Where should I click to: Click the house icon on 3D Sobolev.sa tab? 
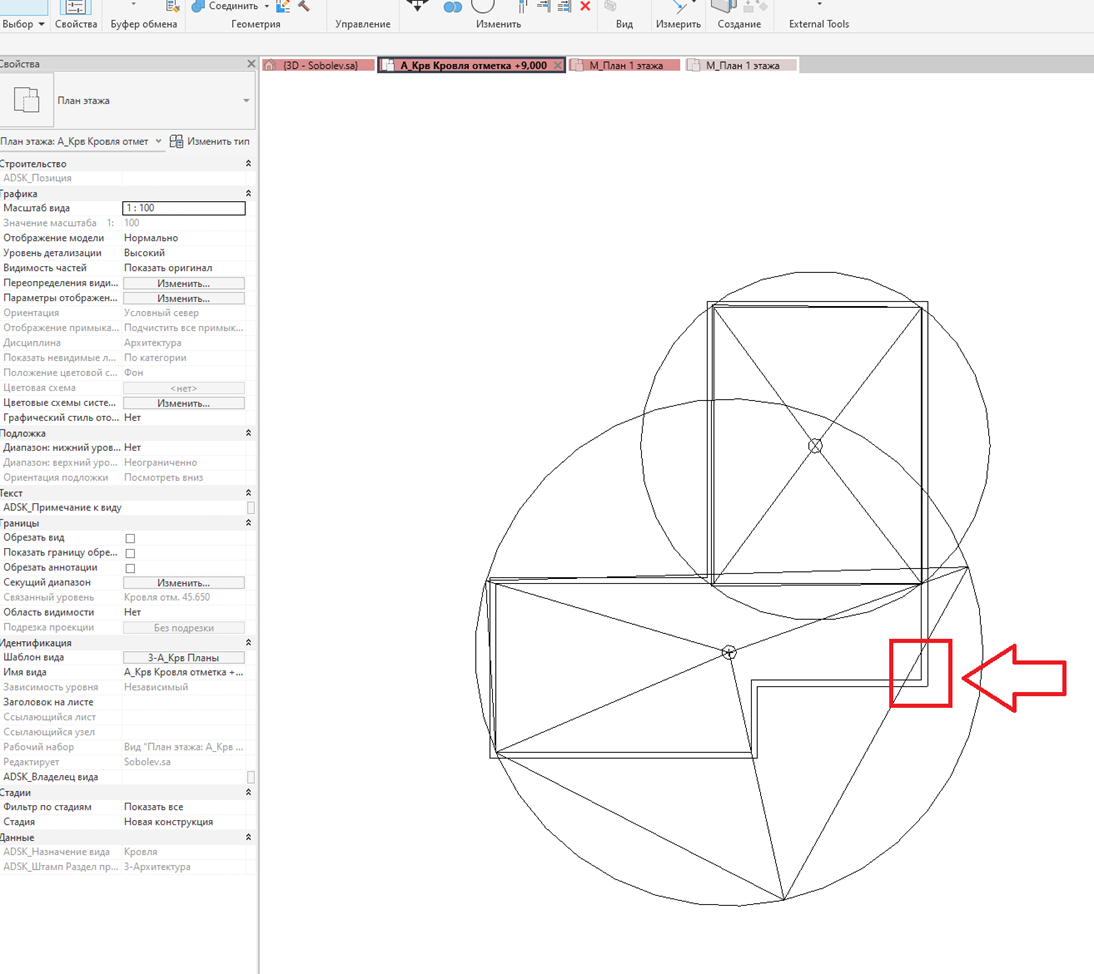271,65
